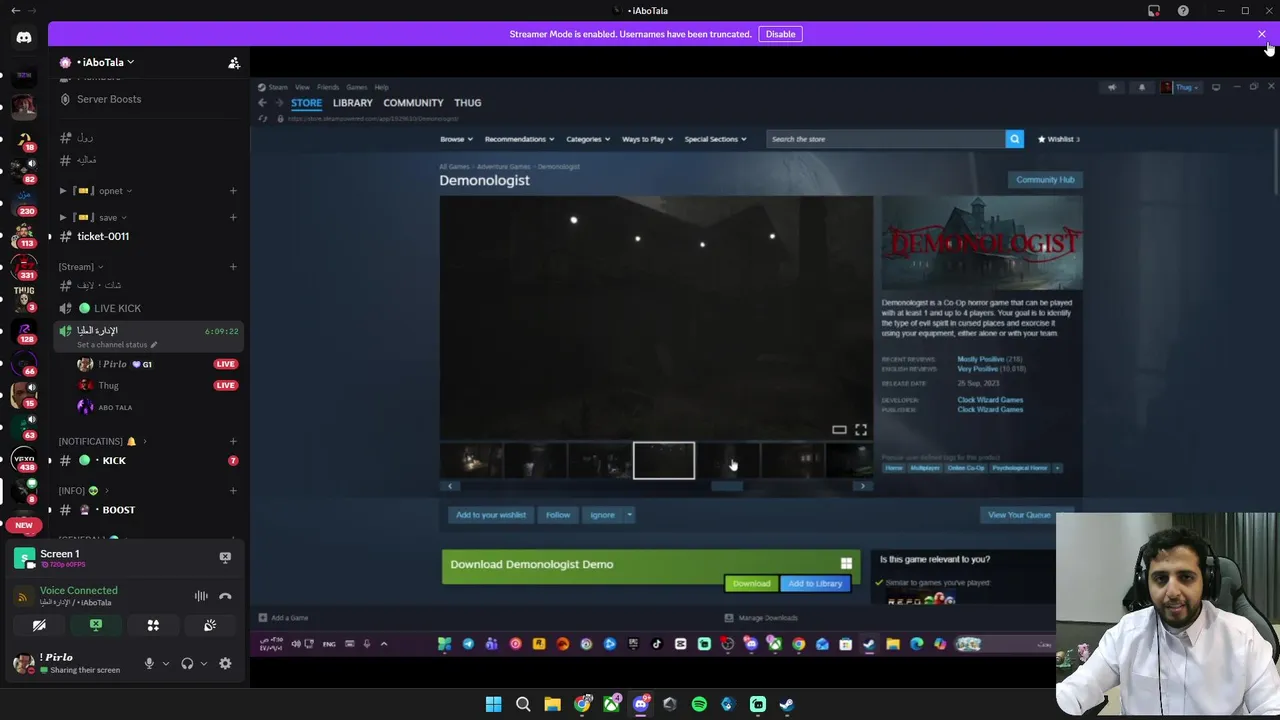
Task: Mute the microphone
Action: point(149,663)
